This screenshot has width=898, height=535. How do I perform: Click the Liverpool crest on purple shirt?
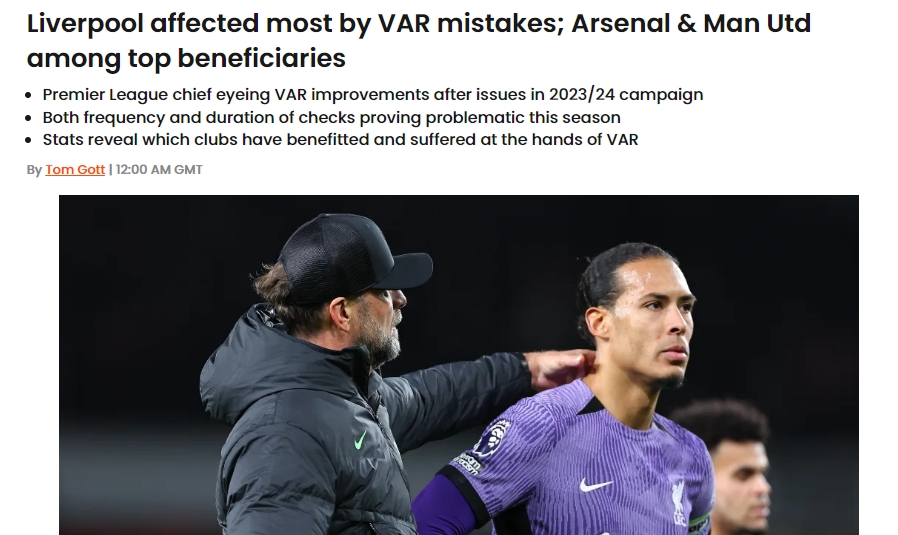679,502
